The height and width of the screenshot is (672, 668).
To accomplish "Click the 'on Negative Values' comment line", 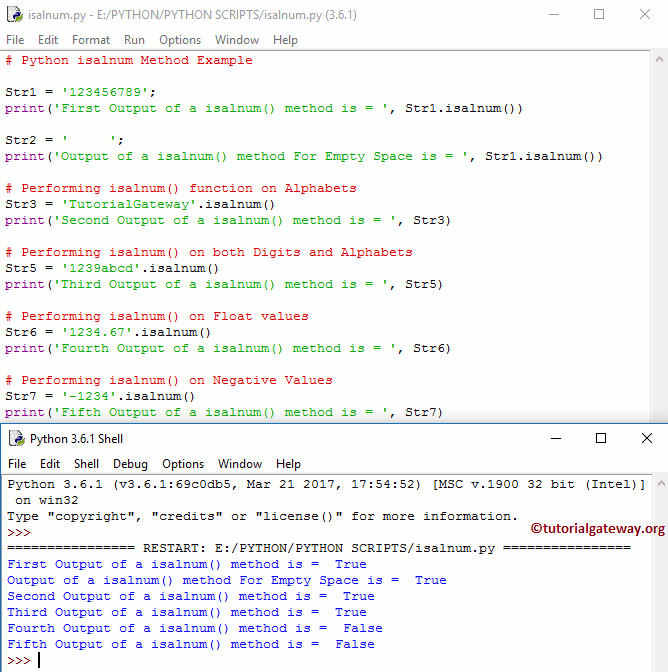I will 169,380.
